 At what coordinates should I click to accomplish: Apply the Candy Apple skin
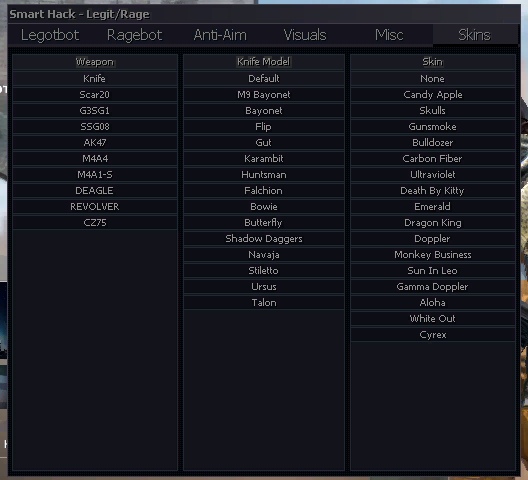coord(433,95)
